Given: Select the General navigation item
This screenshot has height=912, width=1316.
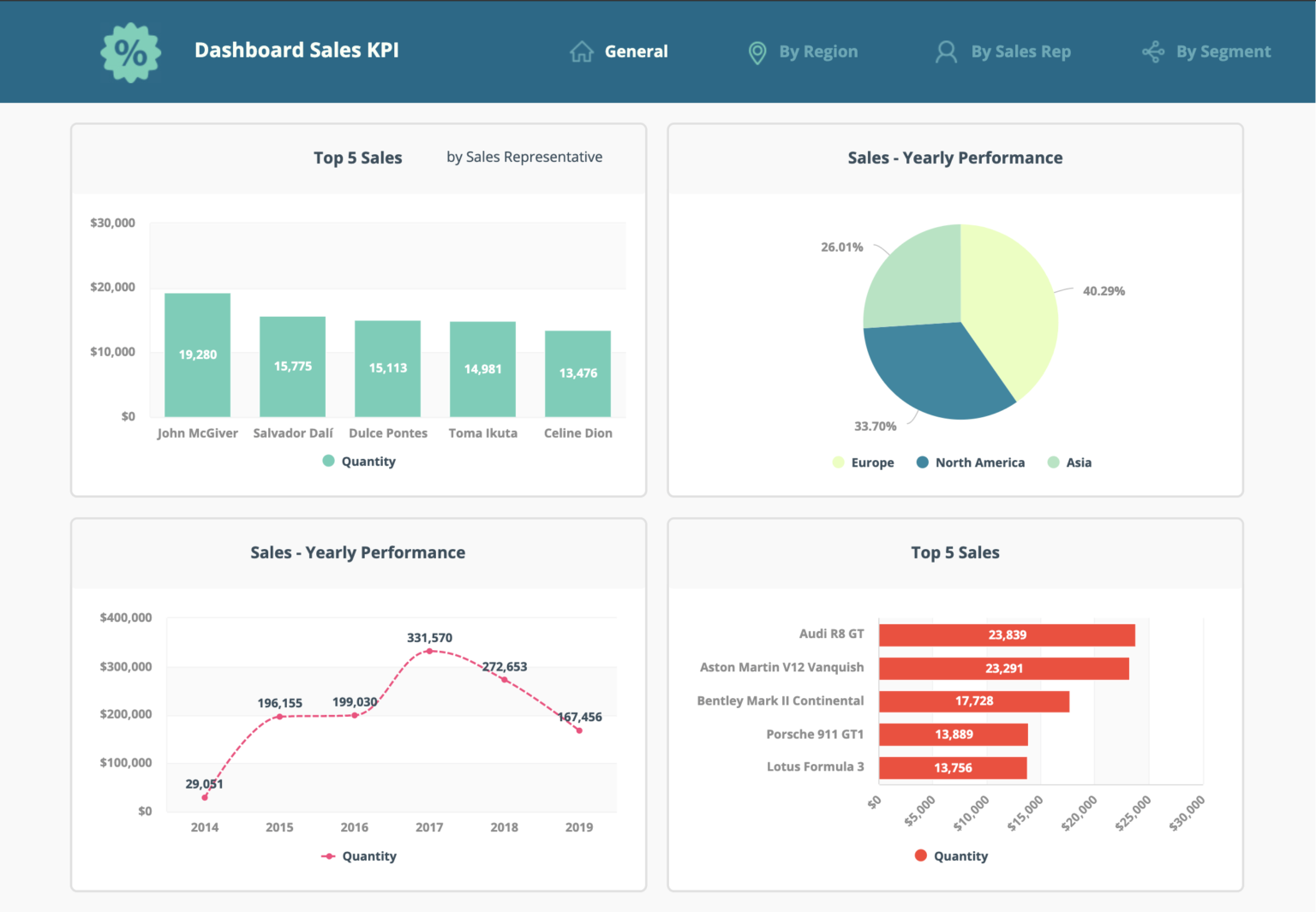Looking at the screenshot, I should (636, 51).
